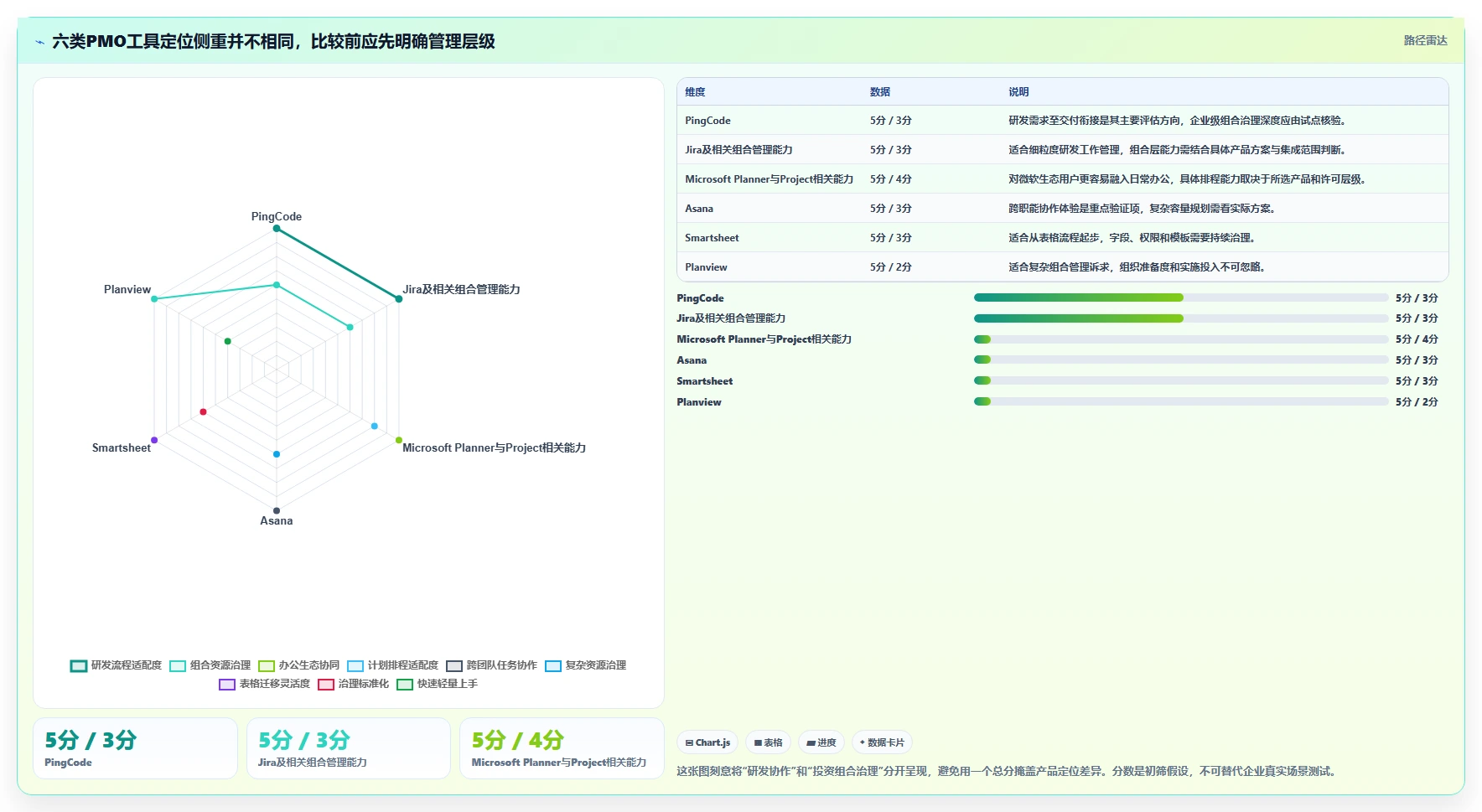Viewport: 1482px width, 812px height.
Task: Click the 5分 / 2分 table value
Action: [891, 267]
